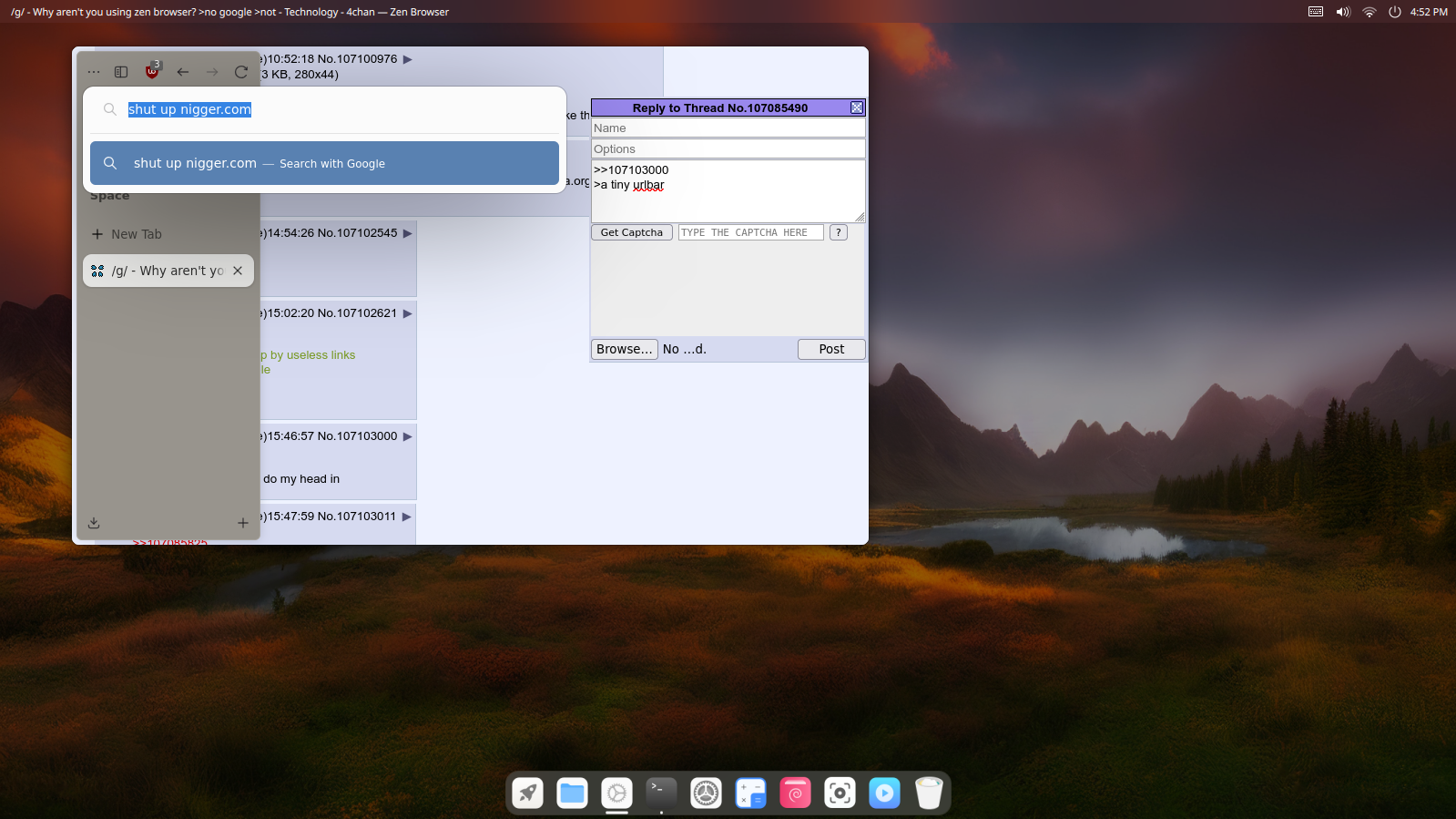Expand post menu arrow for No.107100976

[408, 59]
